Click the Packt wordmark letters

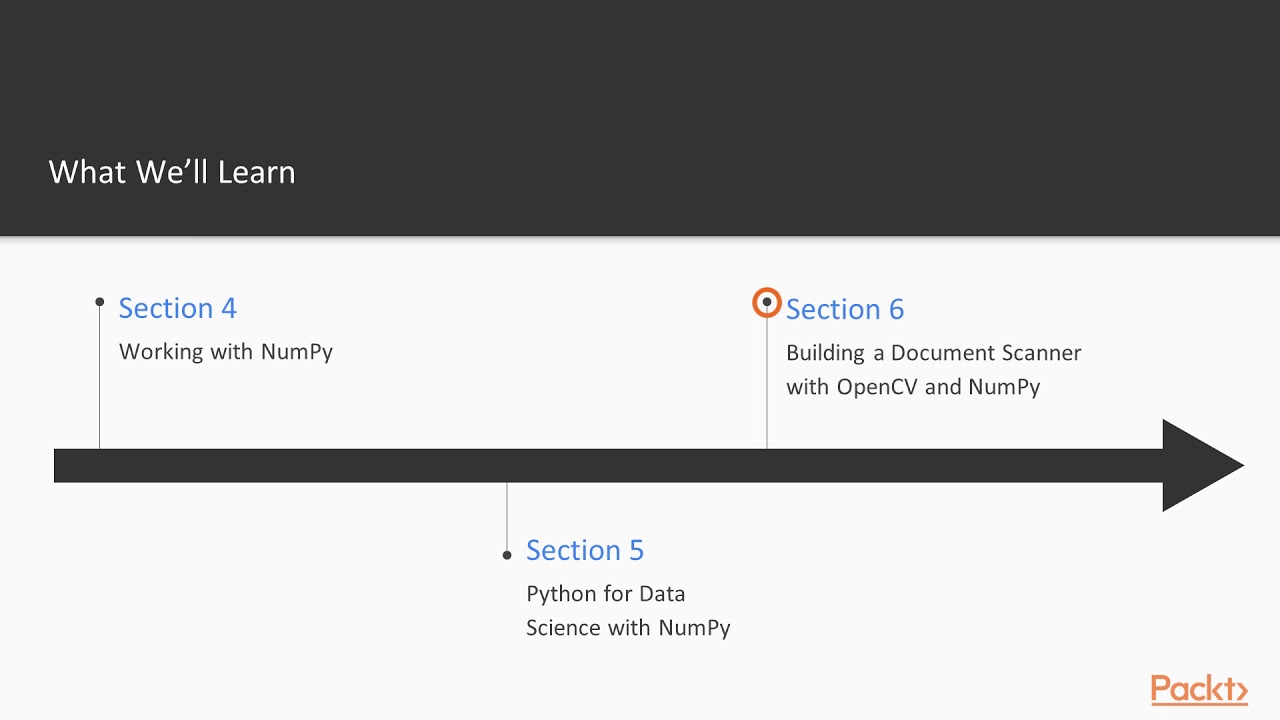[1188, 690]
